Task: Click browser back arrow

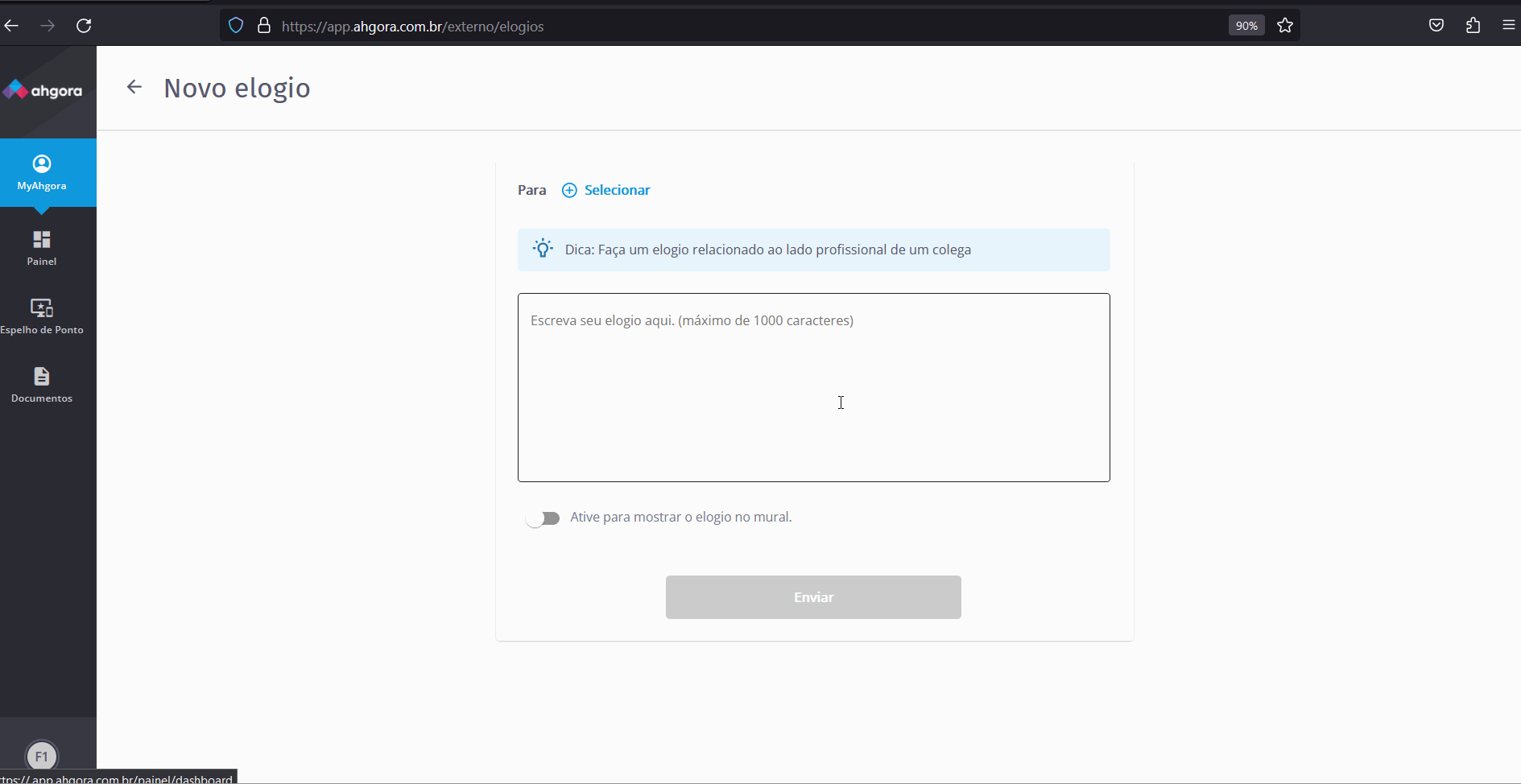Action: (x=11, y=26)
